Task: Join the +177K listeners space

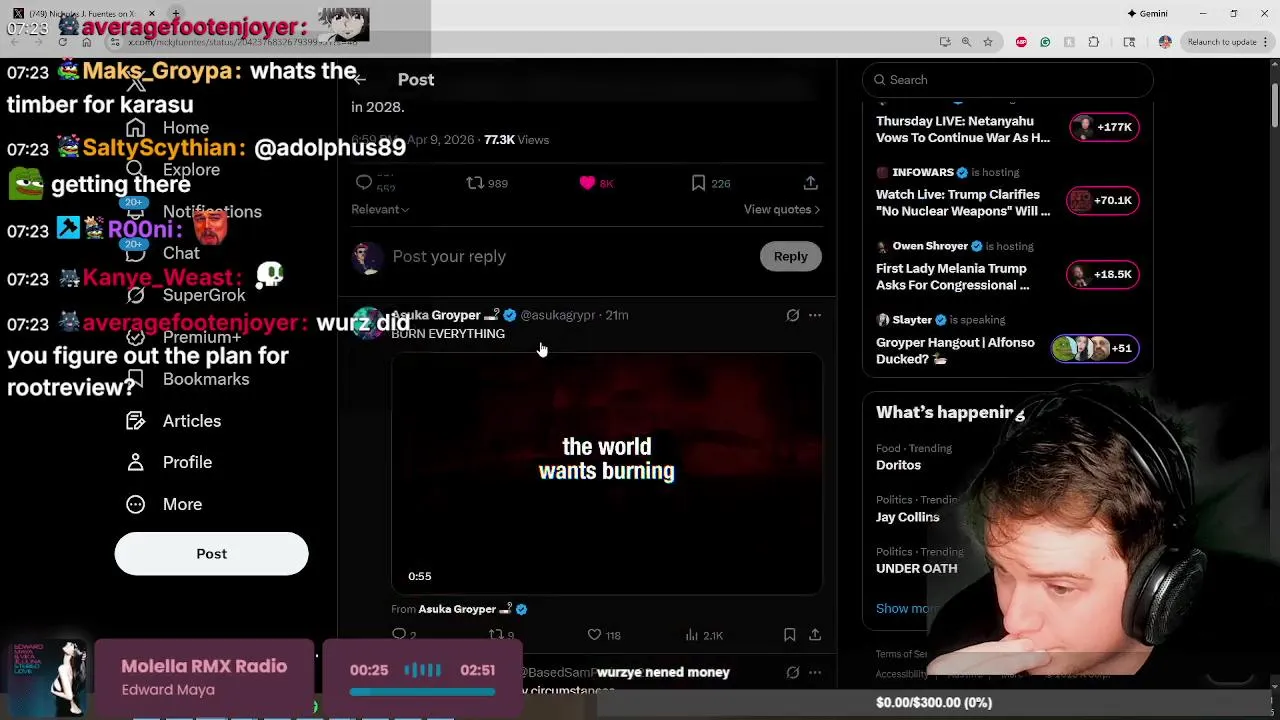Action: click(x=1103, y=127)
